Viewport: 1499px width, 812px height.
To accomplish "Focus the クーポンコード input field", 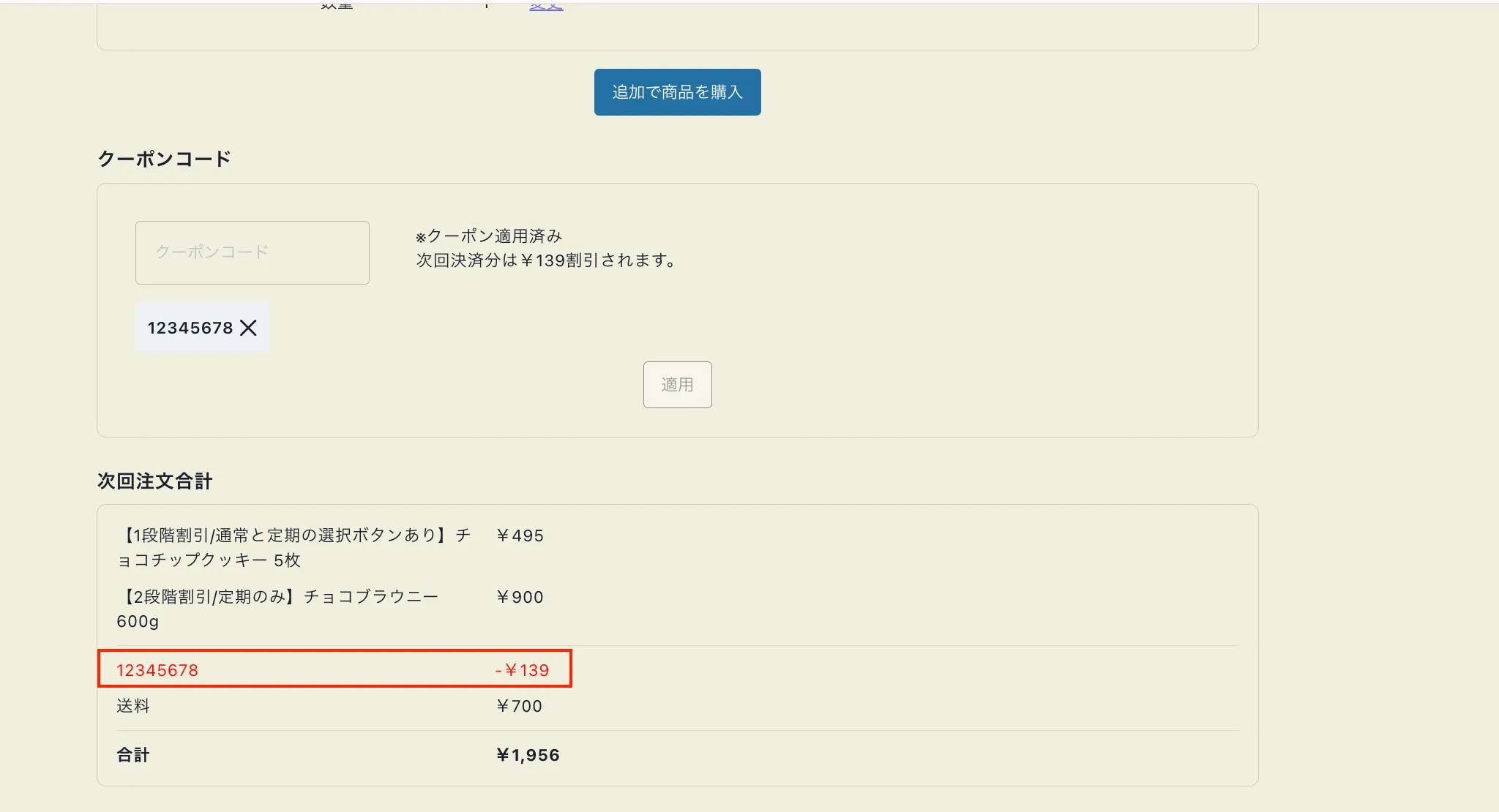I will [252, 252].
